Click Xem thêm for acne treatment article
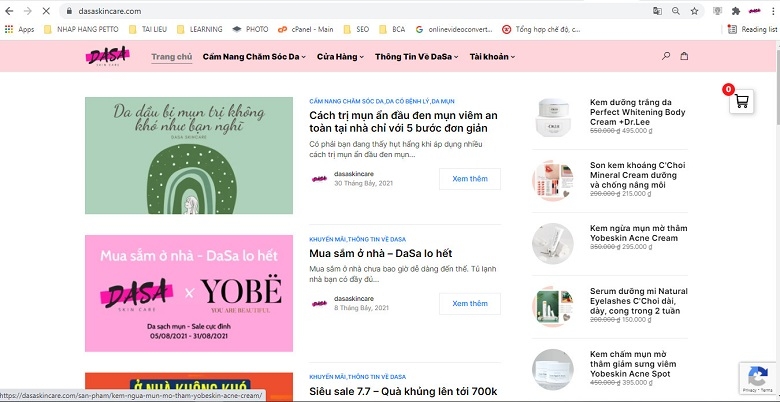 coord(470,179)
